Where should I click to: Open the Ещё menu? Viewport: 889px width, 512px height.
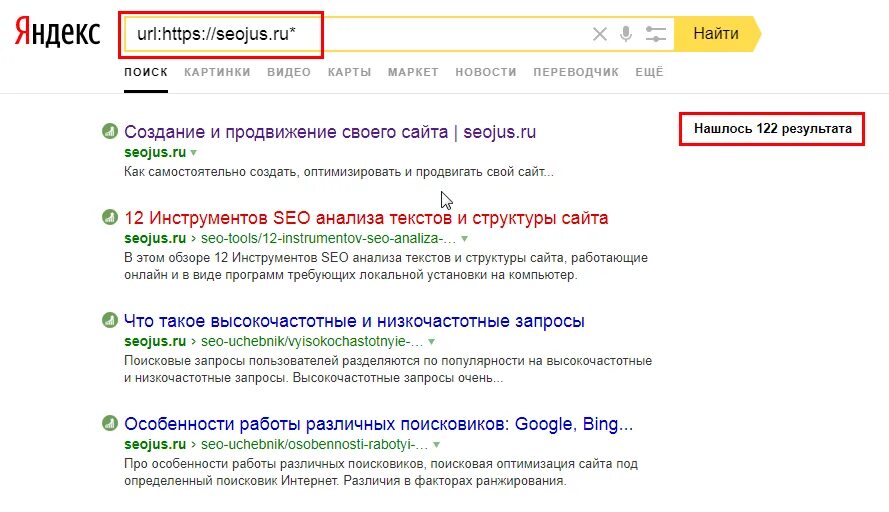pyautogui.click(x=649, y=72)
